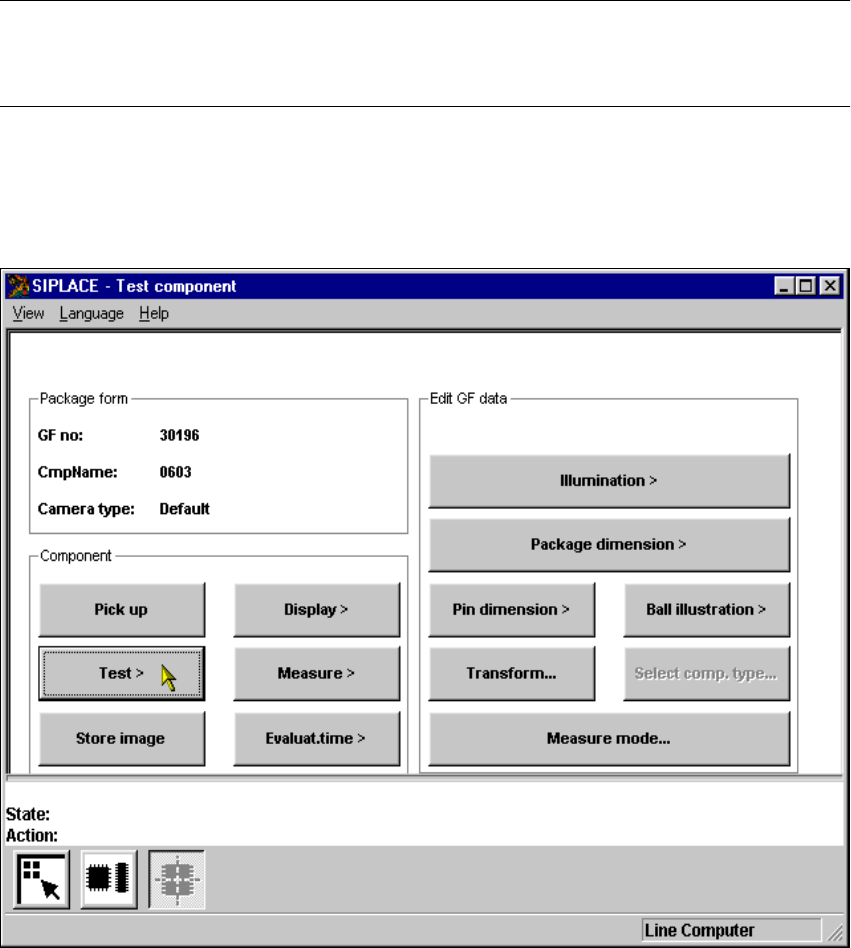This screenshot has height=948, width=851.
Task: Open the Measure mode... dialog
Action: point(609,738)
